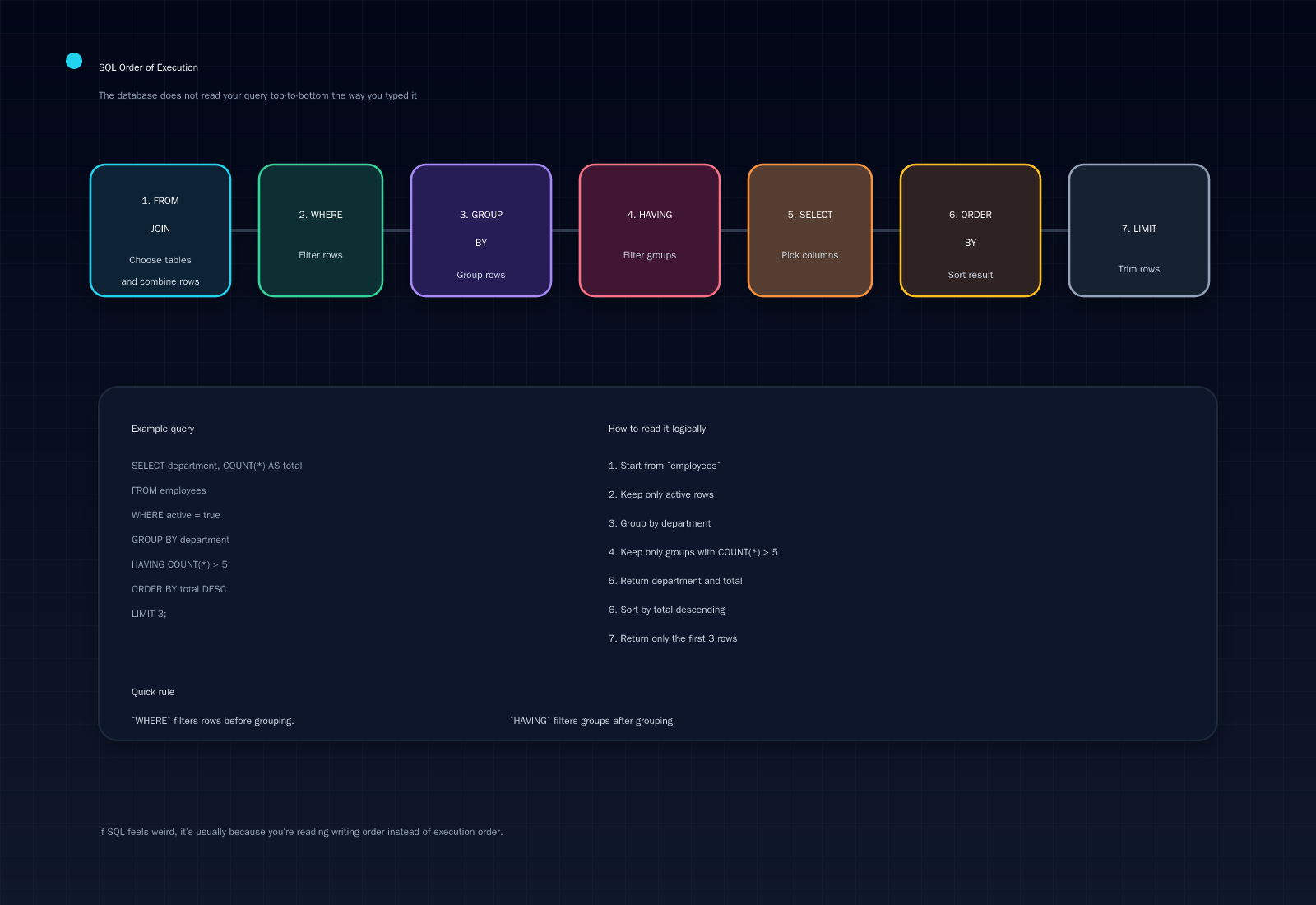Image resolution: width=1316 pixels, height=905 pixels.
Task: Select the 1. FROM JOIN step box
Action: pos(160,230)
